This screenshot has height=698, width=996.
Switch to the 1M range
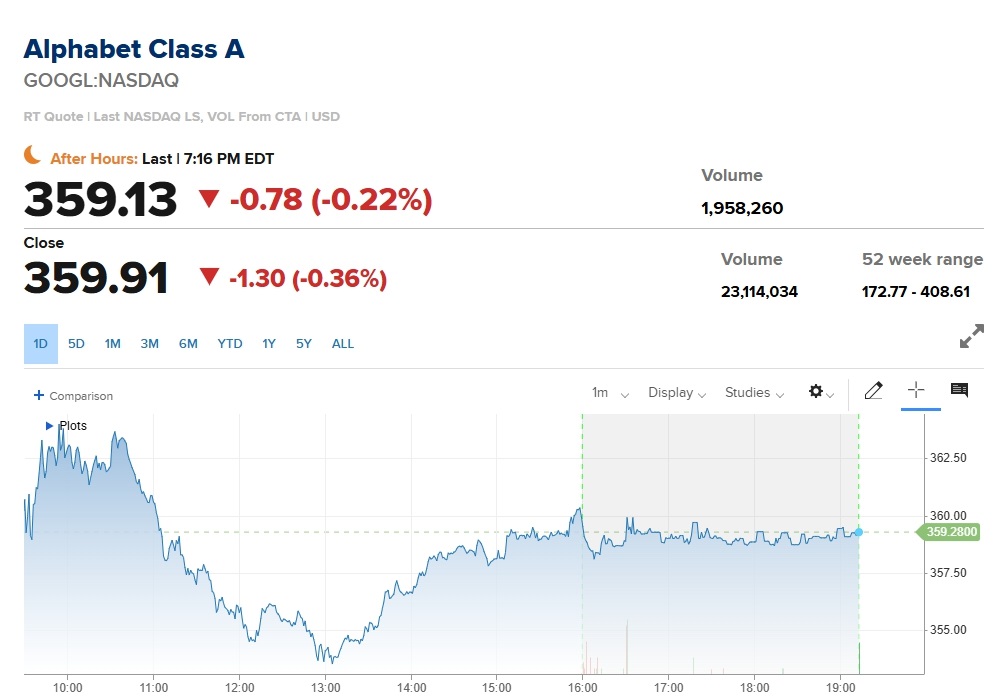112,344
